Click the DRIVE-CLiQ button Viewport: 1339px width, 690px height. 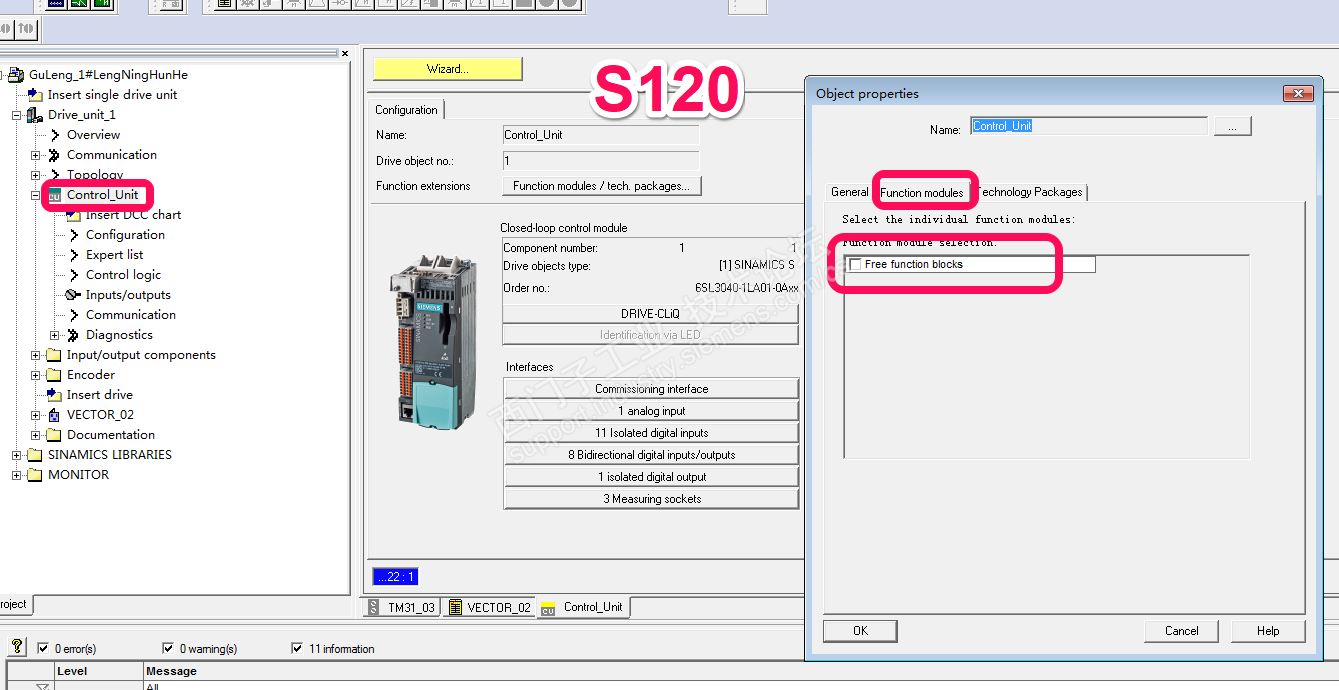[651, 313]
